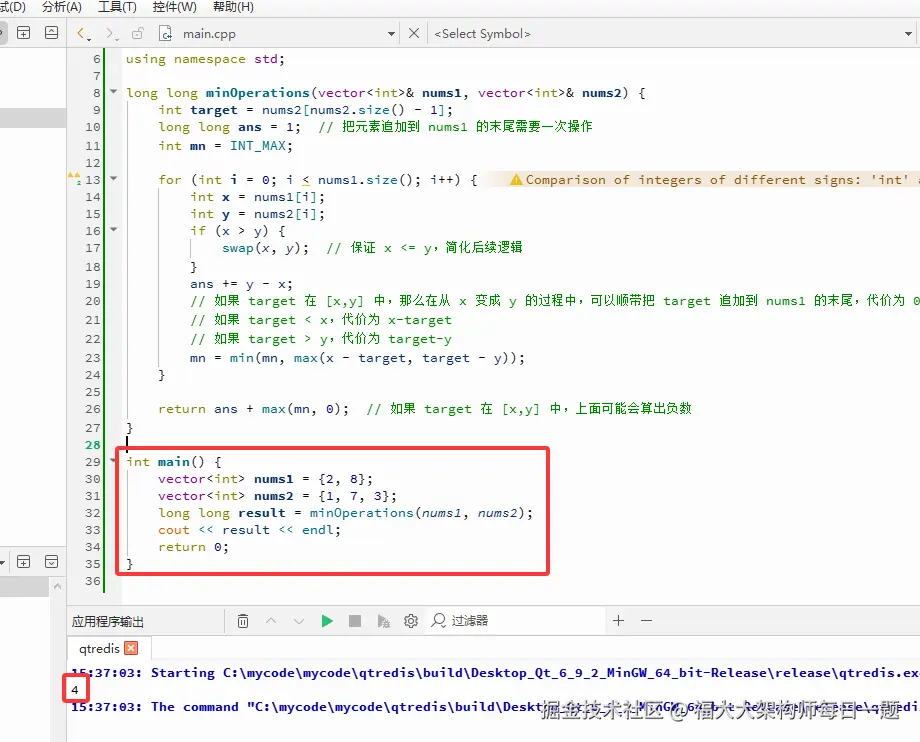Open the 帮助(H) menu
Image resolution: width=920 pixels, height=742 pixels.
click(233, 7)
